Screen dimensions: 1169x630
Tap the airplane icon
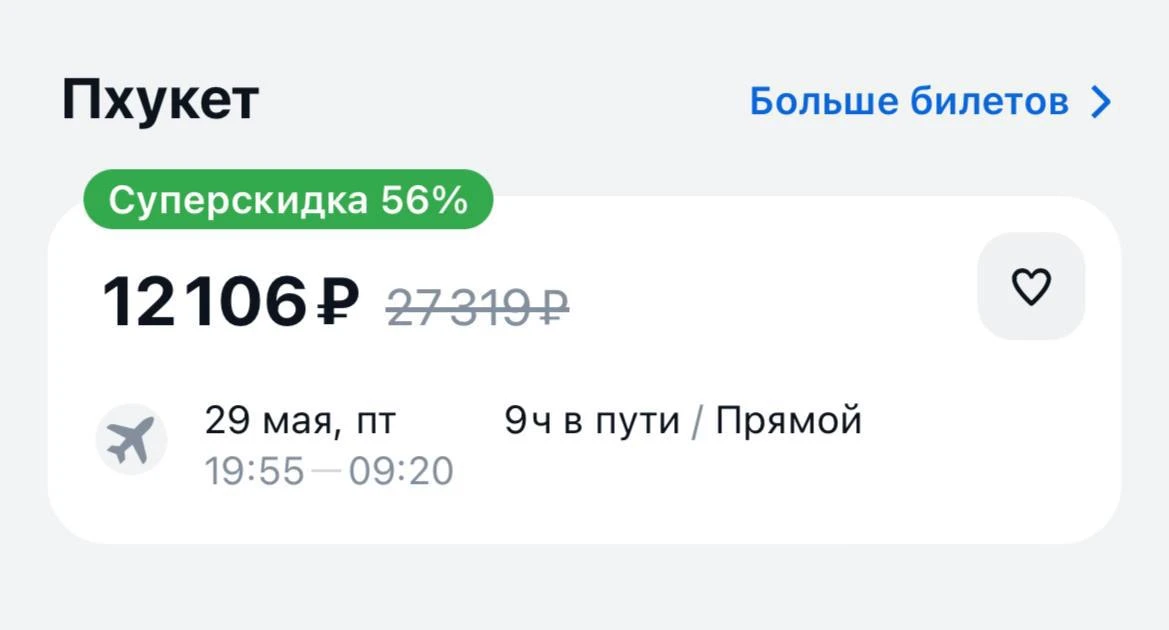click(x=131, y=440)
